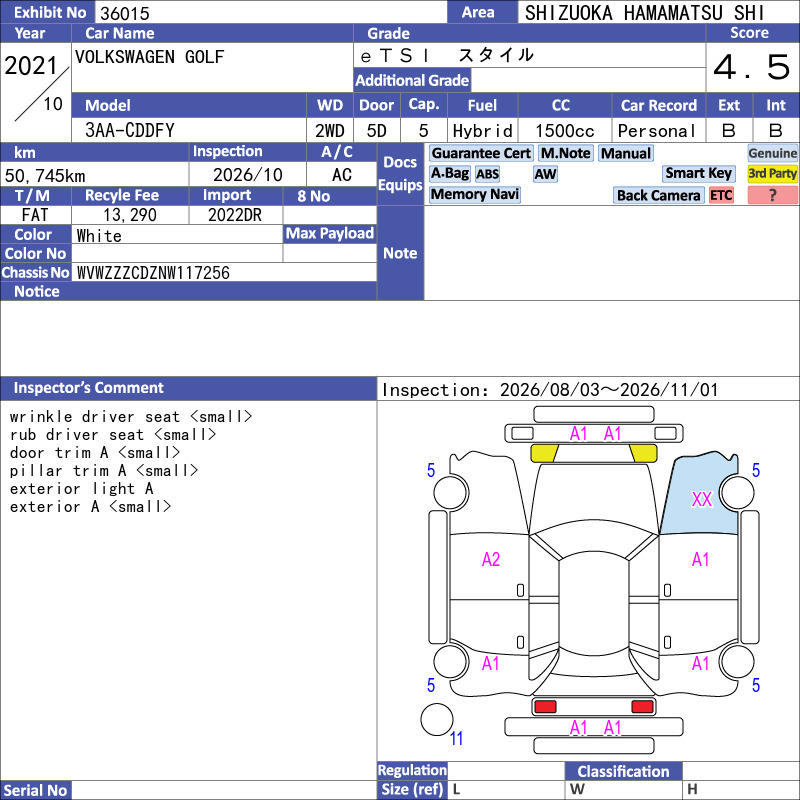Select the Smart Key badge
Image resolution: width=800 pixels, height=800 pixels.
[x=698, y=173]
